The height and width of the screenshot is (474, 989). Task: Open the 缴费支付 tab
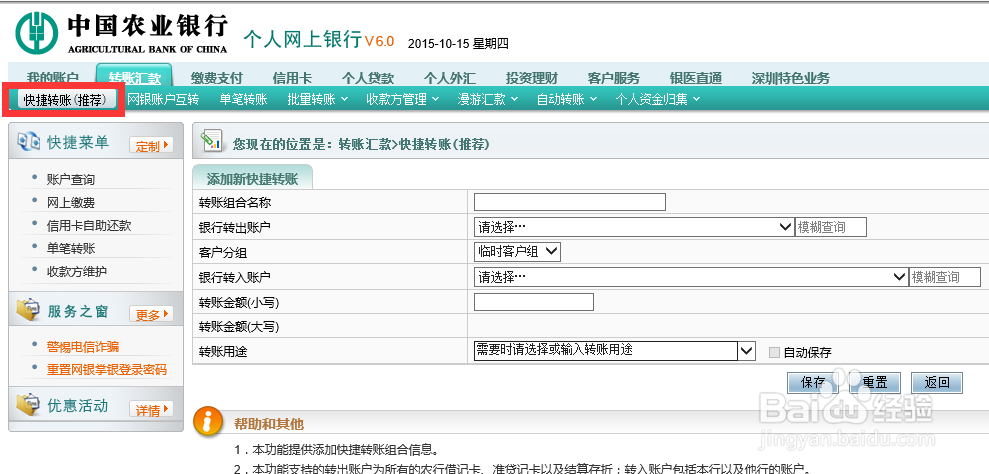pos(216,78)
